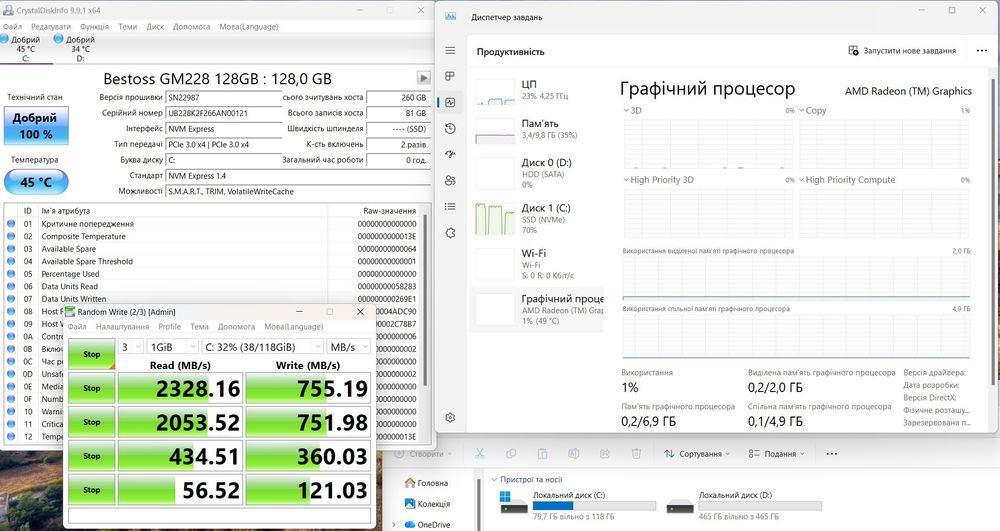Screen dimensions: 1000x531
Task: Expand the High Priority 3D graph dropdown
Action: pyautogui.click(x=658, y=180)
